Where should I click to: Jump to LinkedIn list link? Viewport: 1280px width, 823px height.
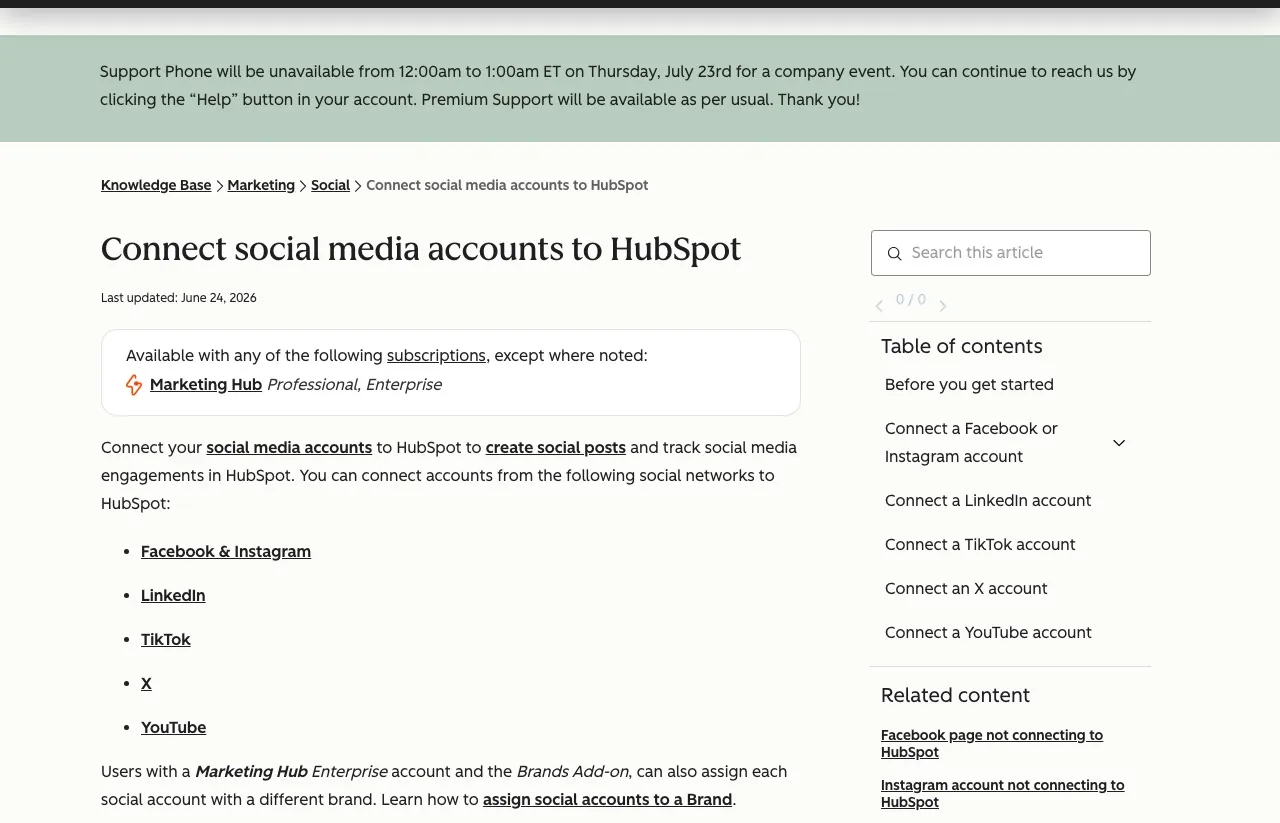pos(173,595)
